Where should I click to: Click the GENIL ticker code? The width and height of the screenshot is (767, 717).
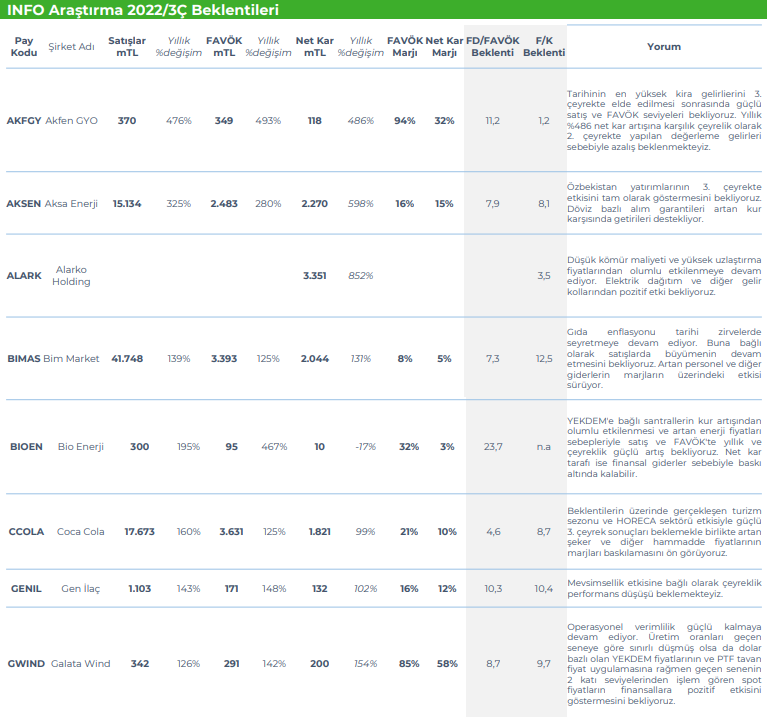(x=25, y=589)
